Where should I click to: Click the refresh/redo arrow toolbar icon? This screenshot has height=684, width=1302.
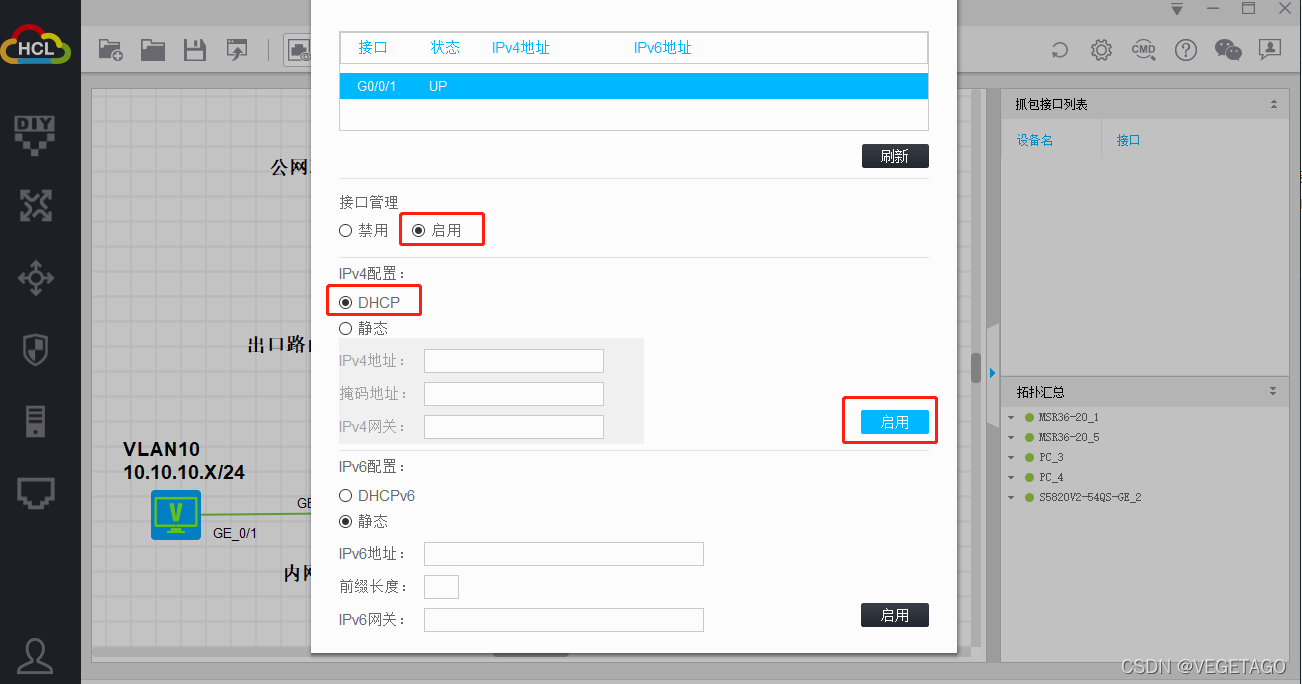1060,50
